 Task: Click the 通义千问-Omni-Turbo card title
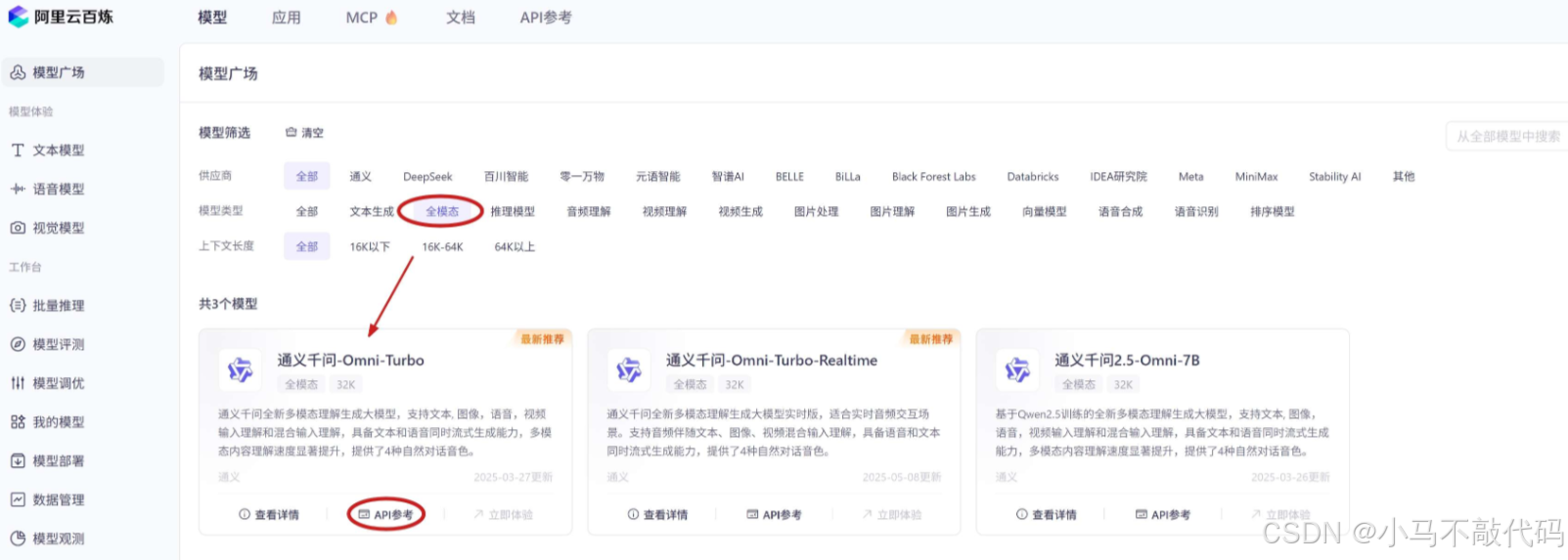(x=350, y=361)
